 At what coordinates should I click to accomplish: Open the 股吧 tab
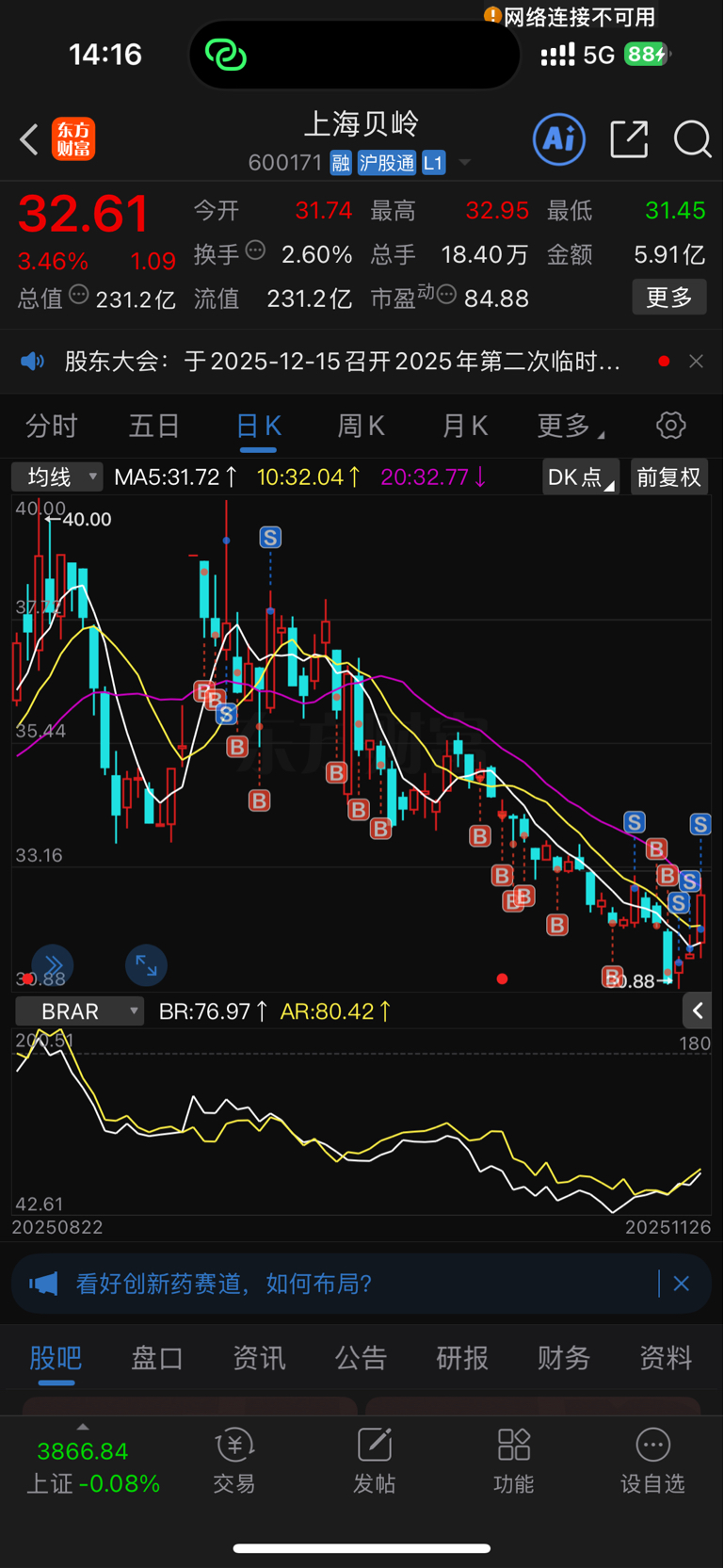pos(56,1358)
